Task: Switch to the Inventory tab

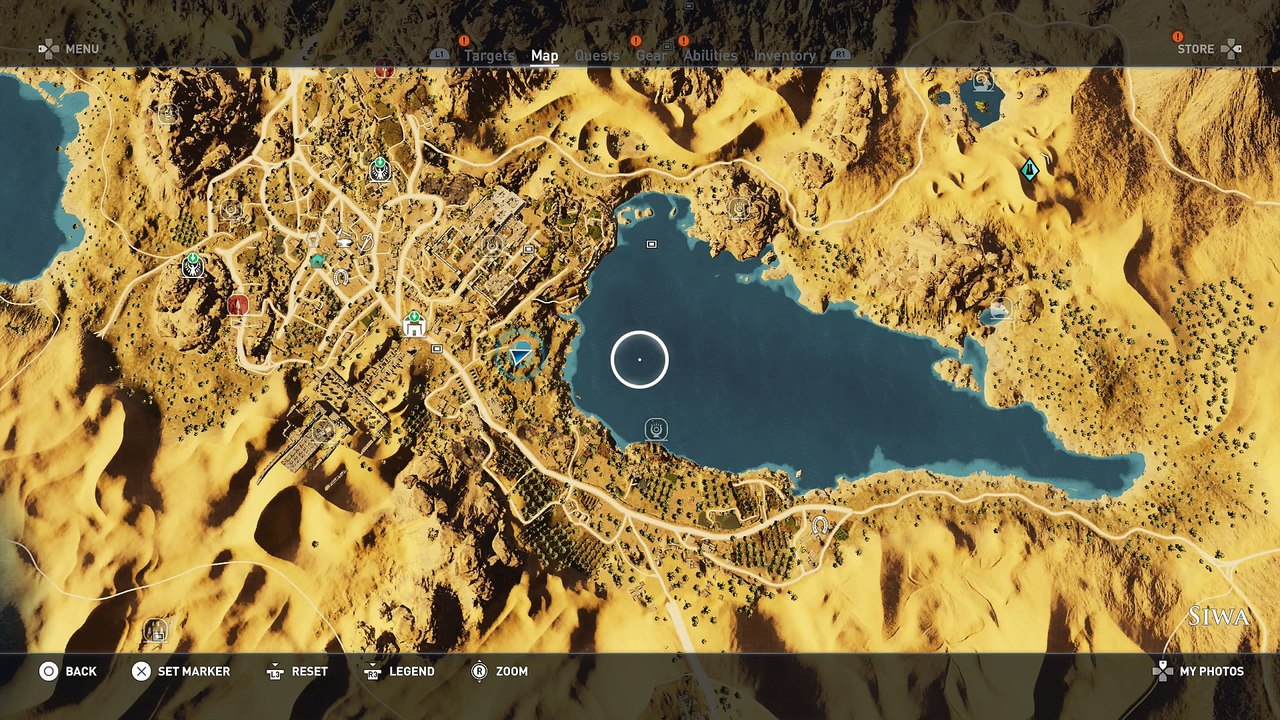Action: tap(785, 56)
